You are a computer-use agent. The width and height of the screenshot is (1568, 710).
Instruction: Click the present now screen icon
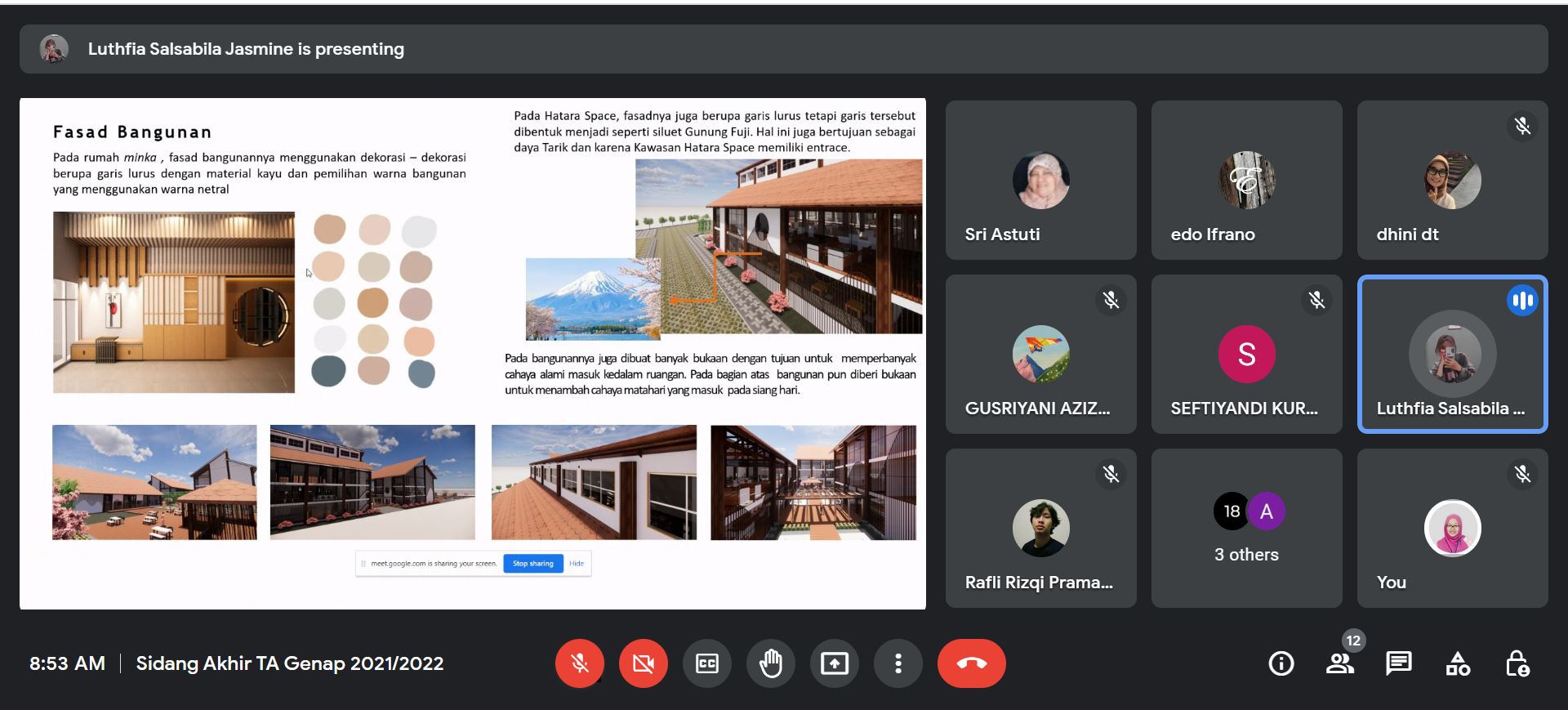coord(835,663)
